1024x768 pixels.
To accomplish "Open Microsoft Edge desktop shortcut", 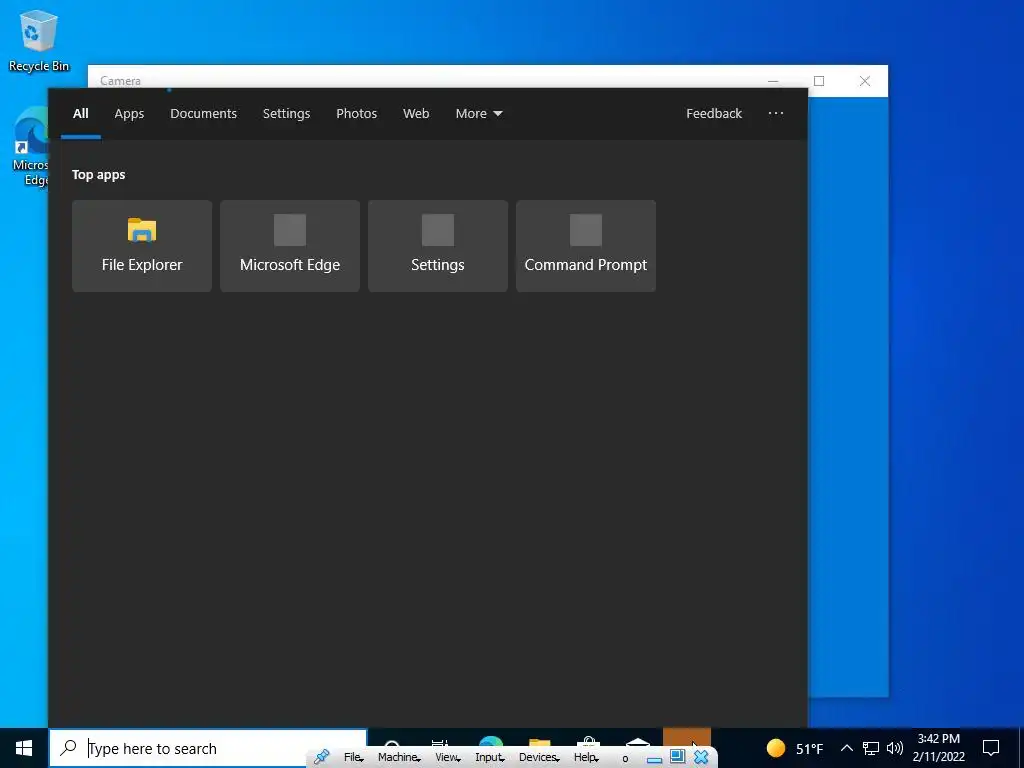I will (x=31, y=147).
